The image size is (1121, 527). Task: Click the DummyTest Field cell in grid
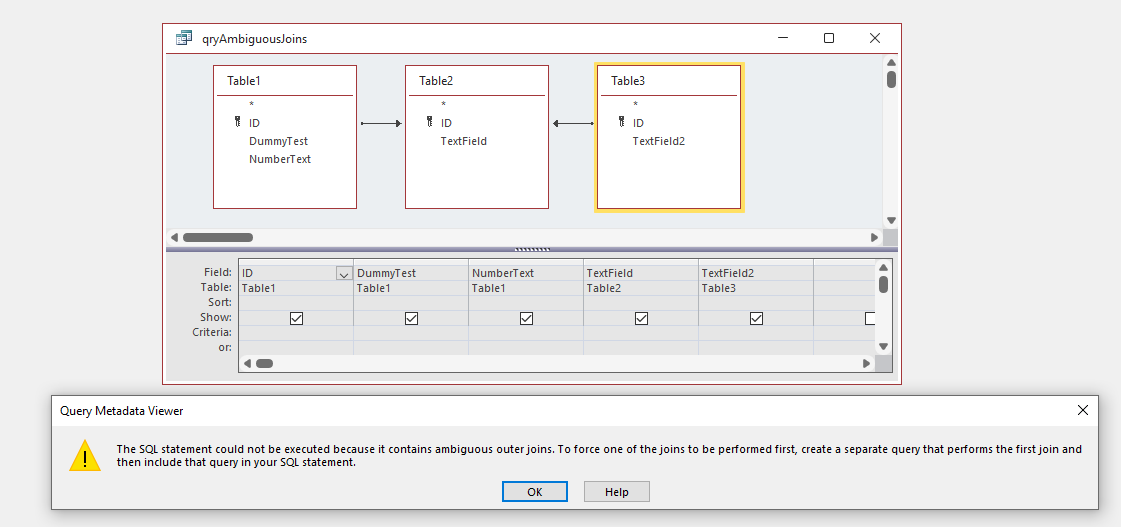pyautogui.click(x=411, y=273)
